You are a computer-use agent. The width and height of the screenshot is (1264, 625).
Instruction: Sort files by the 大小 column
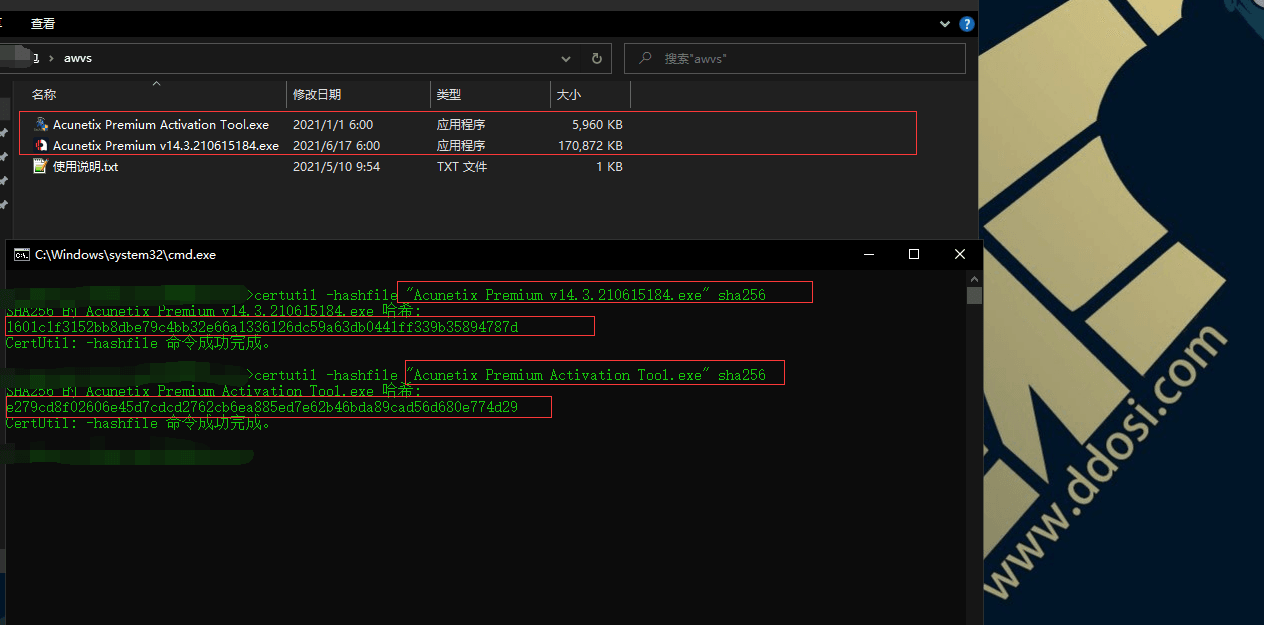coord(568,95)
